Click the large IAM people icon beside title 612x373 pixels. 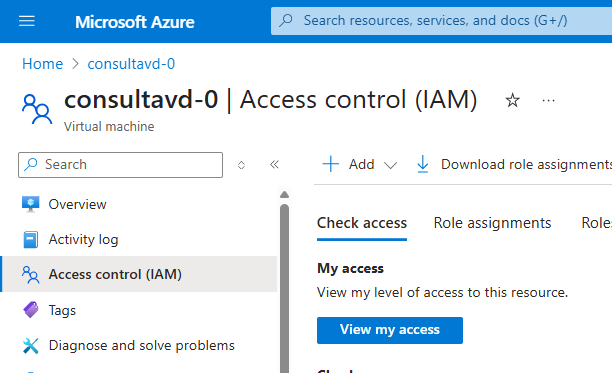(37, 109)
